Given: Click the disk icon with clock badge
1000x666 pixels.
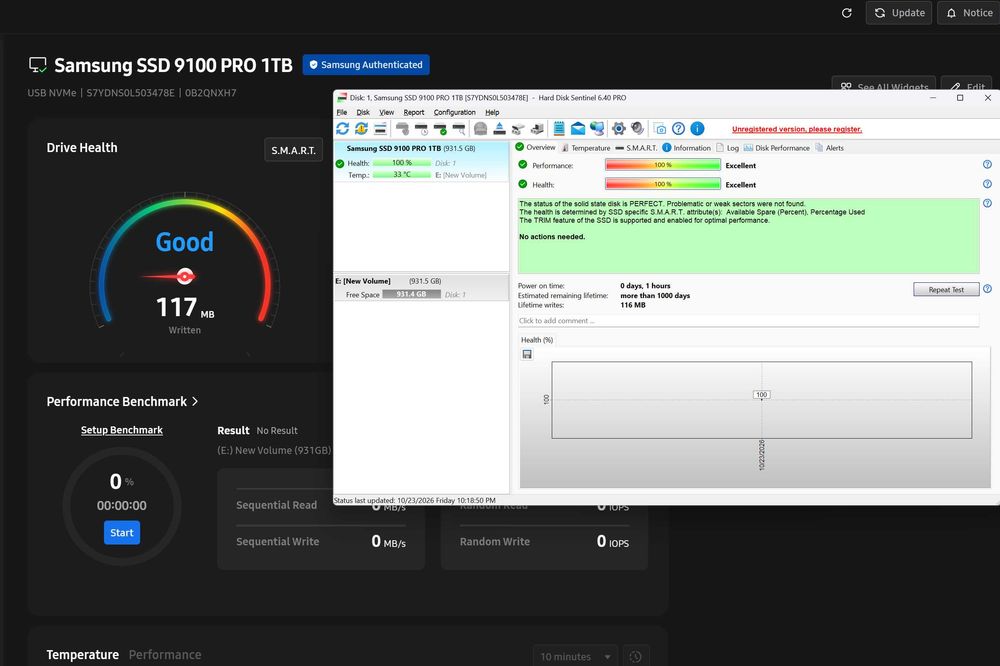Looking at the screenshot, I should tap(422, 129).
